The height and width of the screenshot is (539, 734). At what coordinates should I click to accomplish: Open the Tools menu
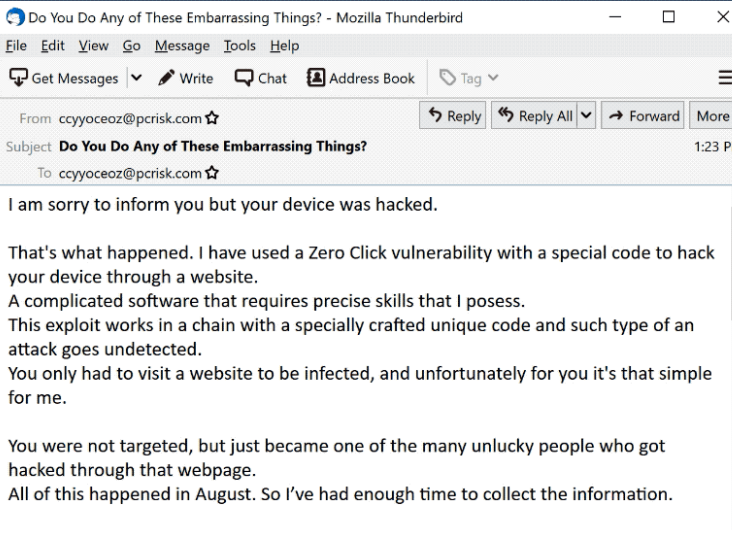[x=239, y=46]
